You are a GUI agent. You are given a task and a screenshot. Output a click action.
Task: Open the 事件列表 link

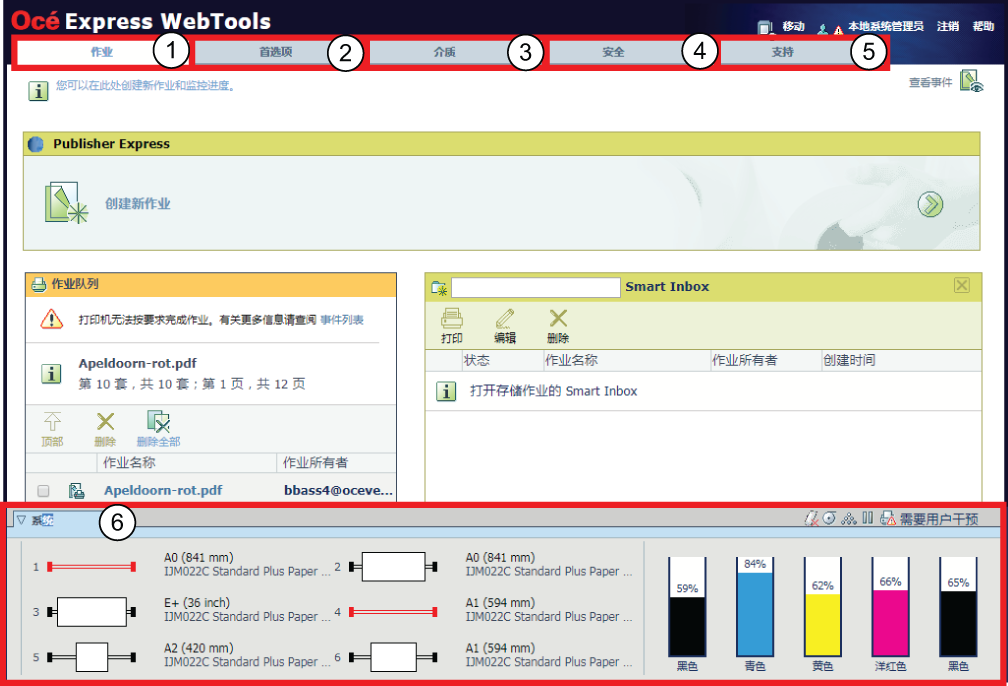pos(342,320)
